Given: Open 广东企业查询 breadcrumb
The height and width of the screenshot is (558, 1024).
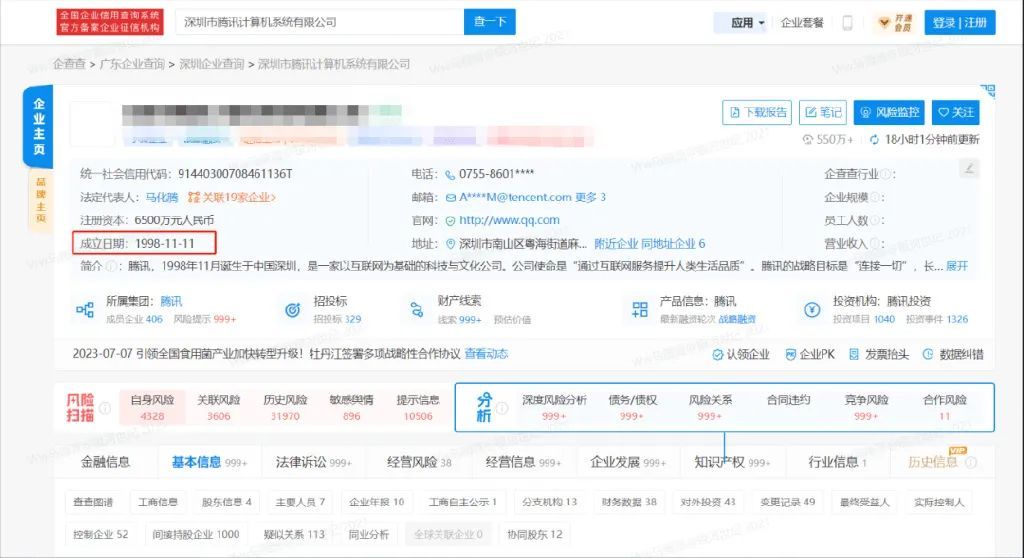Looking at the screenshot, I should point(132,64).
